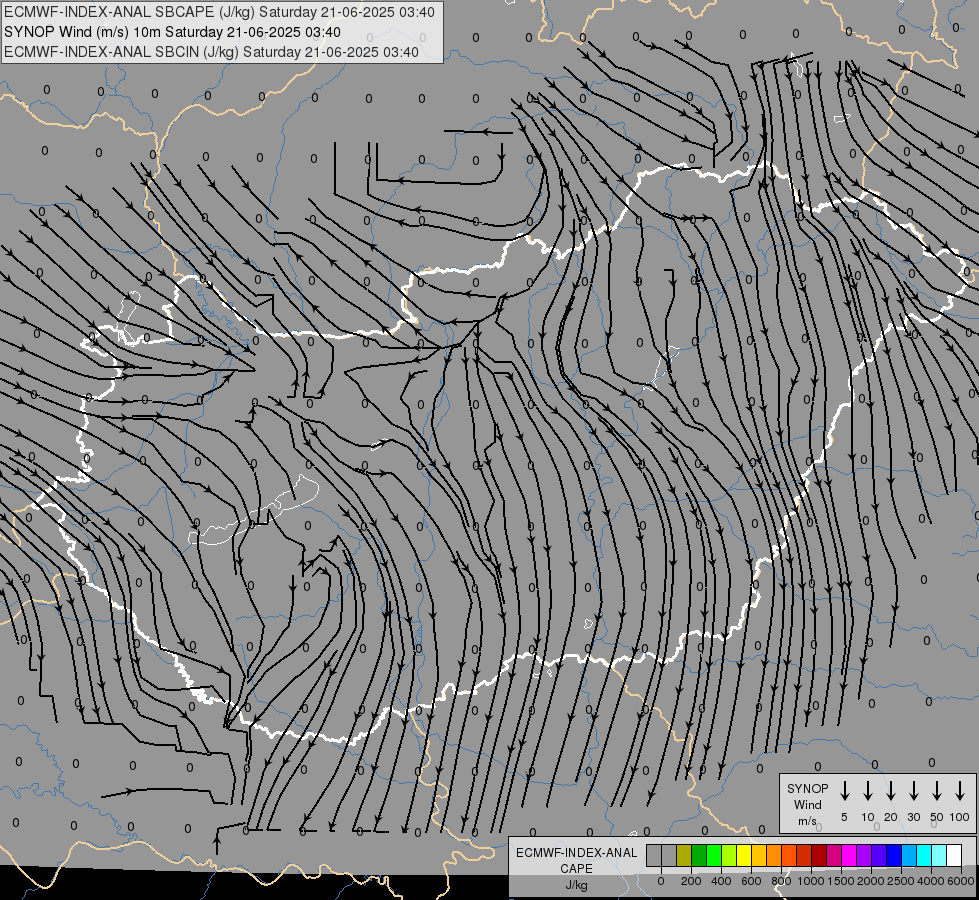Screen dimensions: 979x900
Task: Select the pure yellow CAPE swatch
Action: [744, 855]
